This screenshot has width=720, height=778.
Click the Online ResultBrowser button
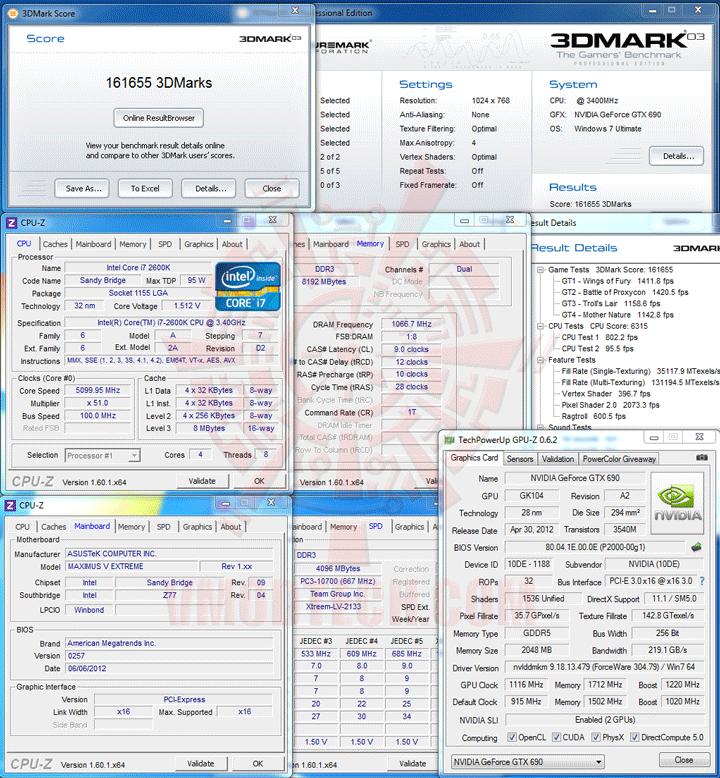(159, 118)
